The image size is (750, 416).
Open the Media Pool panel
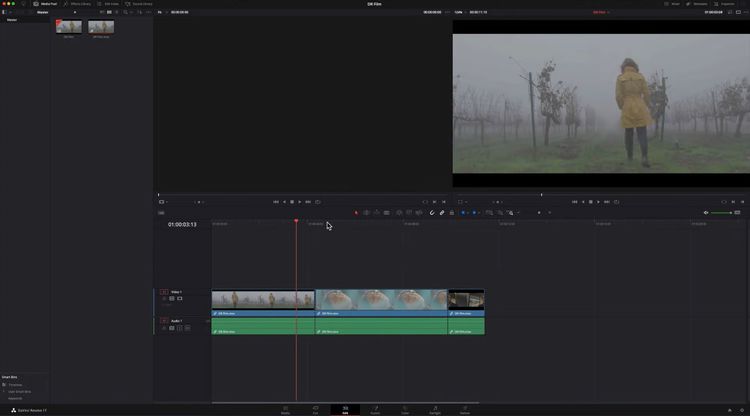tap(45, 4)
